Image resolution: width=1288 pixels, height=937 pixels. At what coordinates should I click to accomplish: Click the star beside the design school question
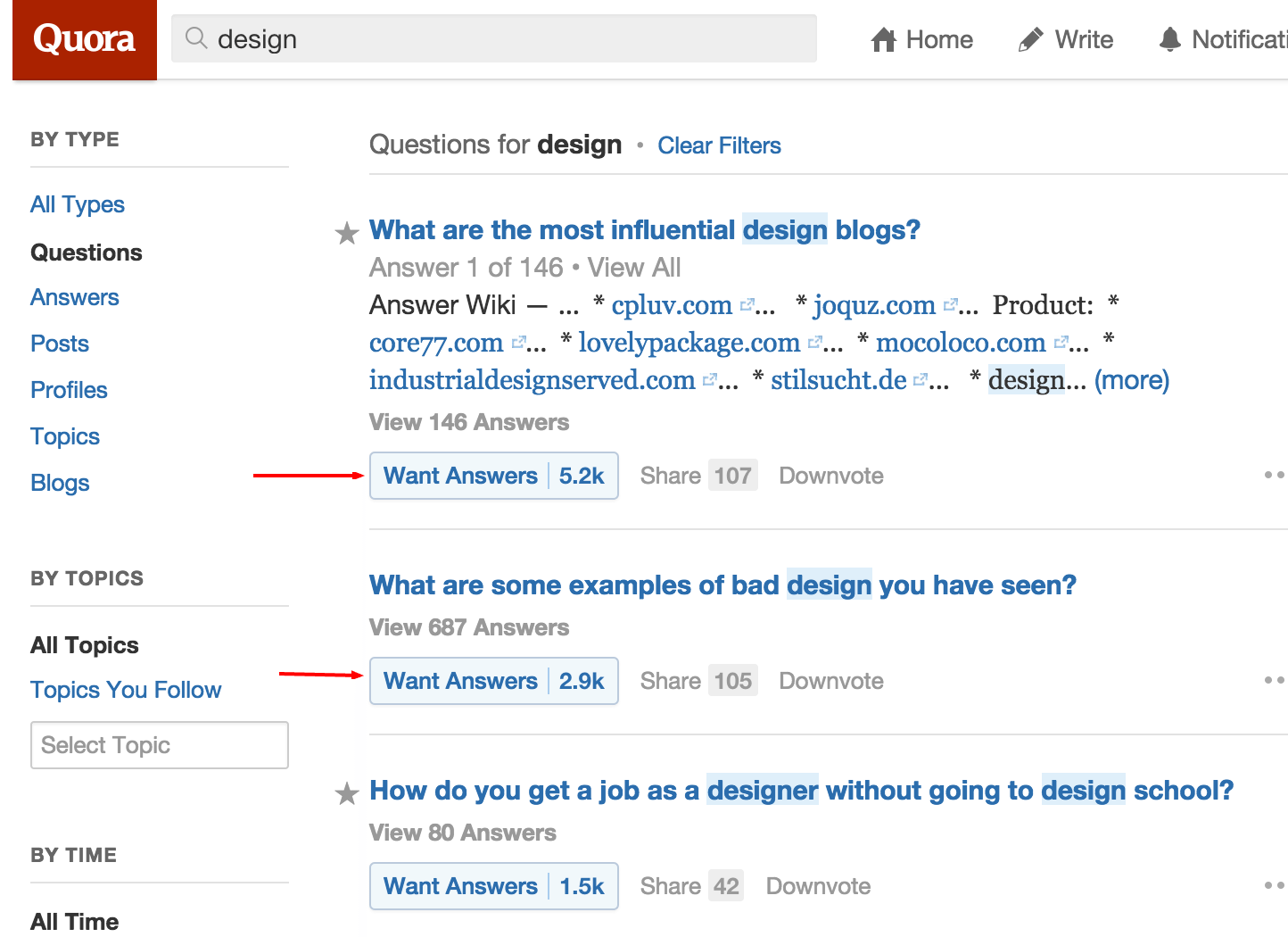point(346,793)
